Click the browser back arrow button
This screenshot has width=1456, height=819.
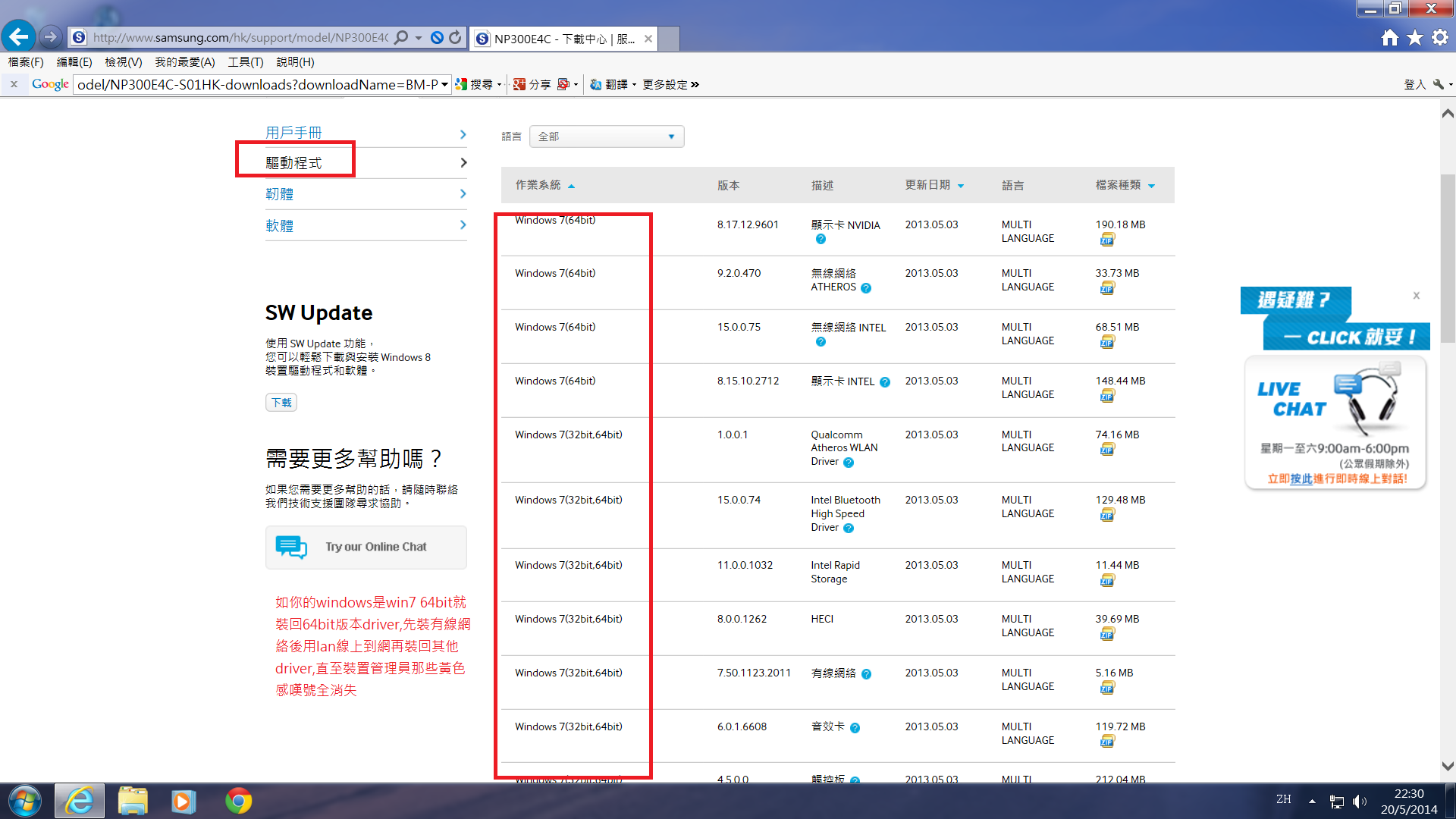point(18,36)
